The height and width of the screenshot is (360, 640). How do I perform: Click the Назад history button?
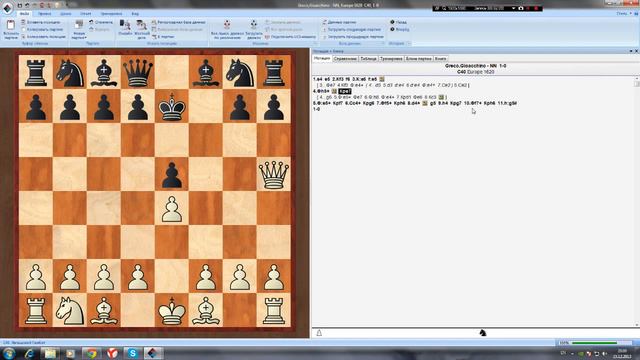[398, 22]
